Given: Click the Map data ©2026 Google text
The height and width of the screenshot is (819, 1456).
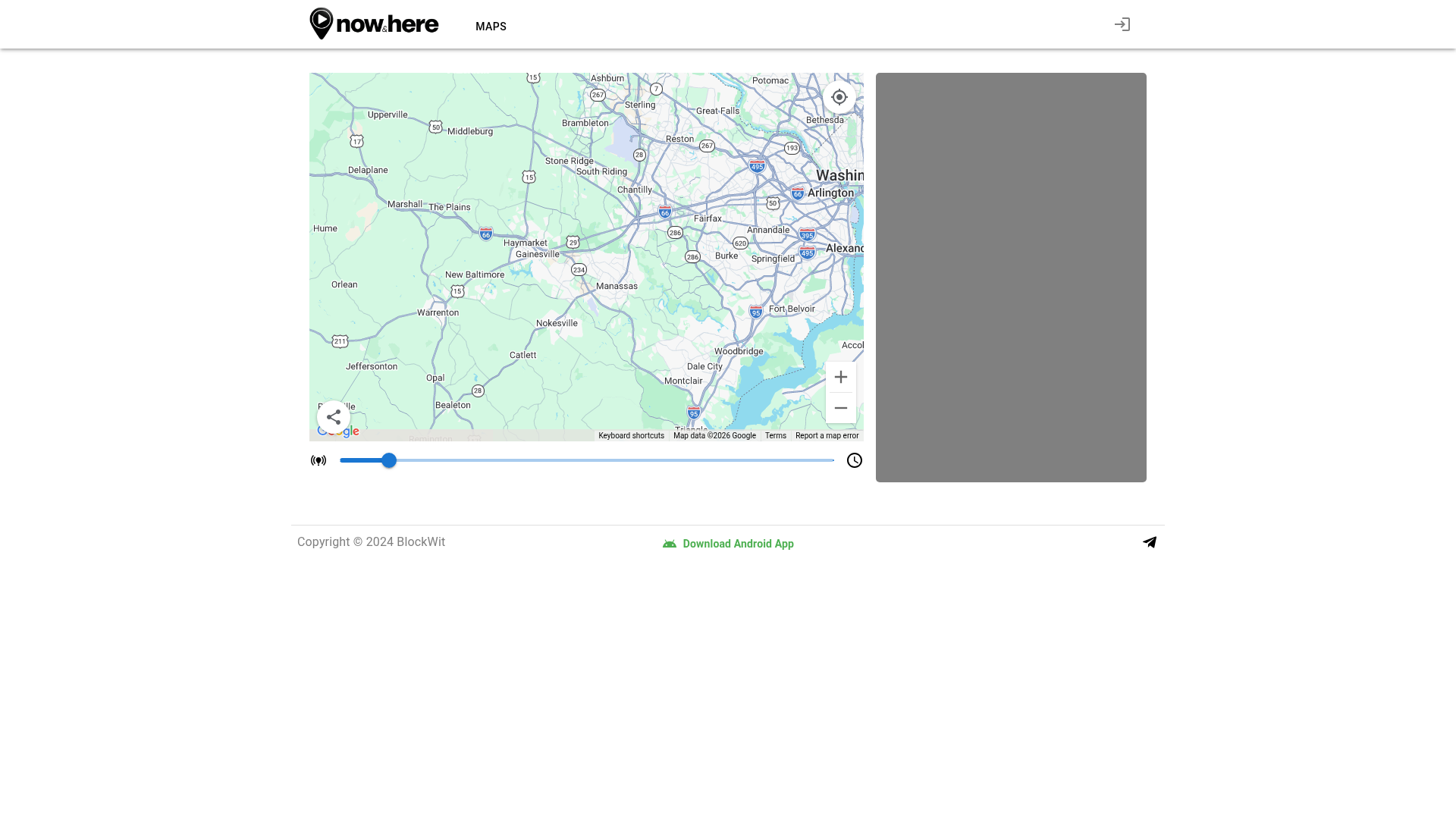Looking at the screenshot, I should coord(714,436).
